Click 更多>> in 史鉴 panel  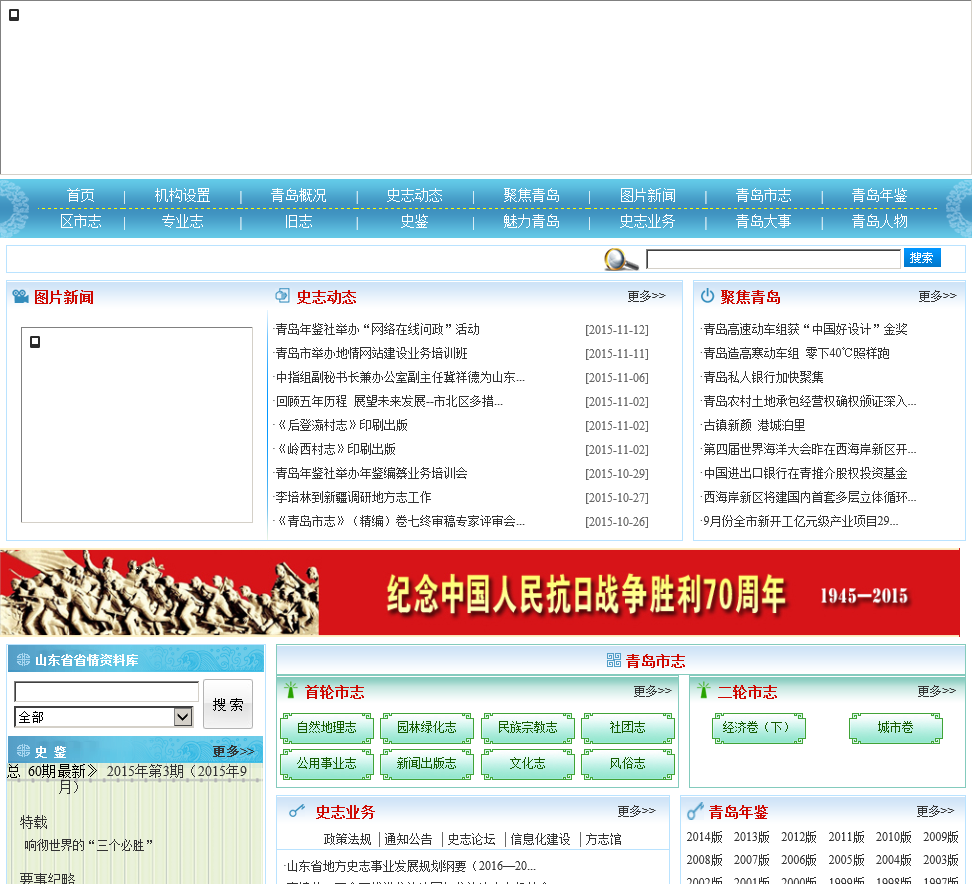233,751
